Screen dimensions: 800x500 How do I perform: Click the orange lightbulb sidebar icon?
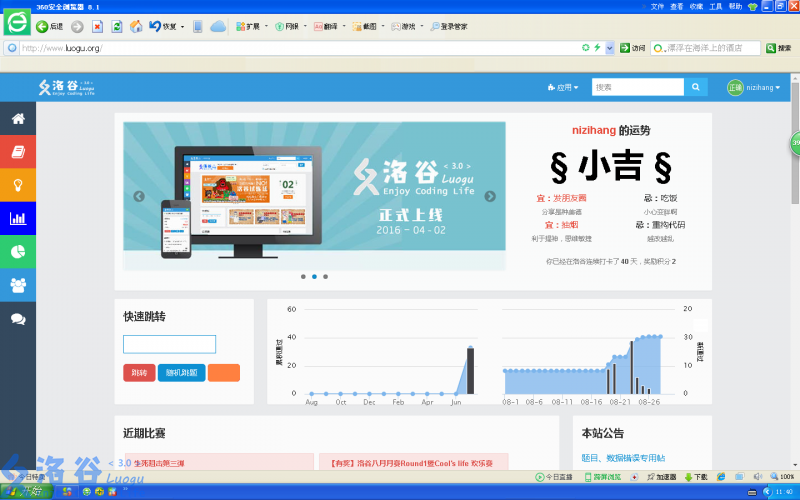point(18,185)
